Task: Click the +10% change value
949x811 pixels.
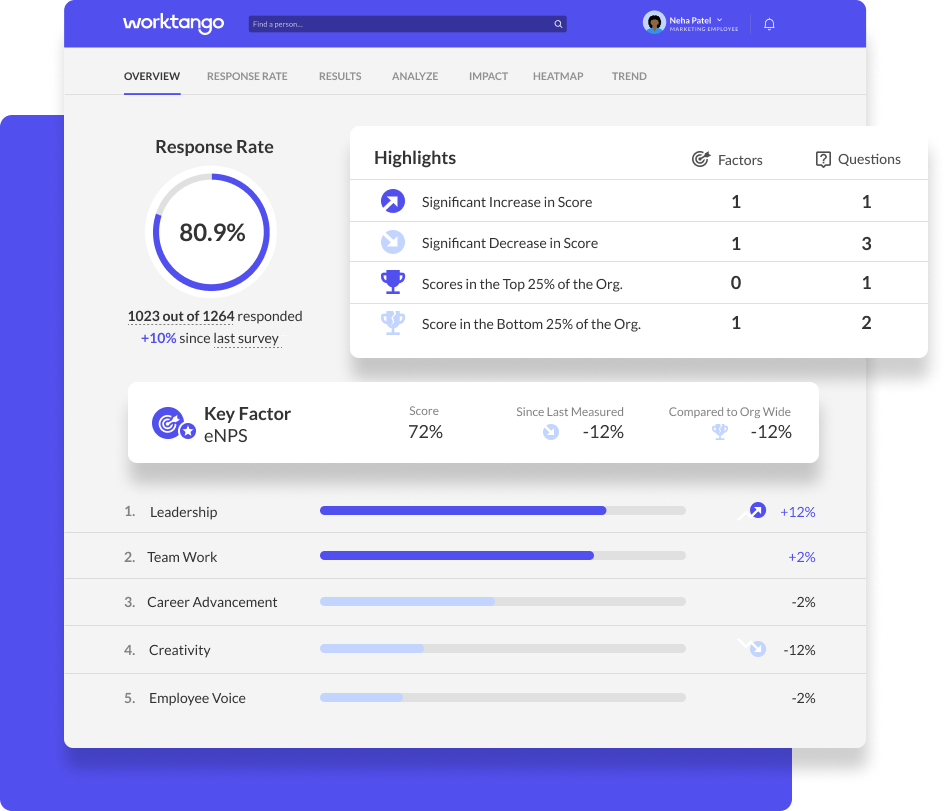Action: 159,338
